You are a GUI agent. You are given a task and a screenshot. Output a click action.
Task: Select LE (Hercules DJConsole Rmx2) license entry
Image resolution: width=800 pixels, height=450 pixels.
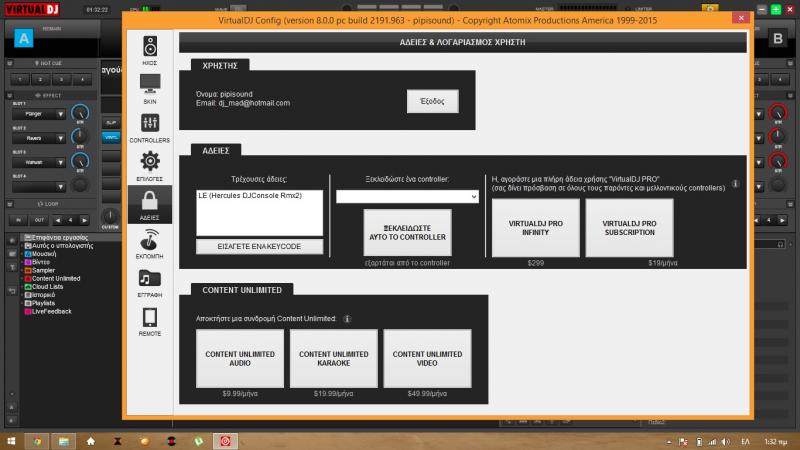250,196
